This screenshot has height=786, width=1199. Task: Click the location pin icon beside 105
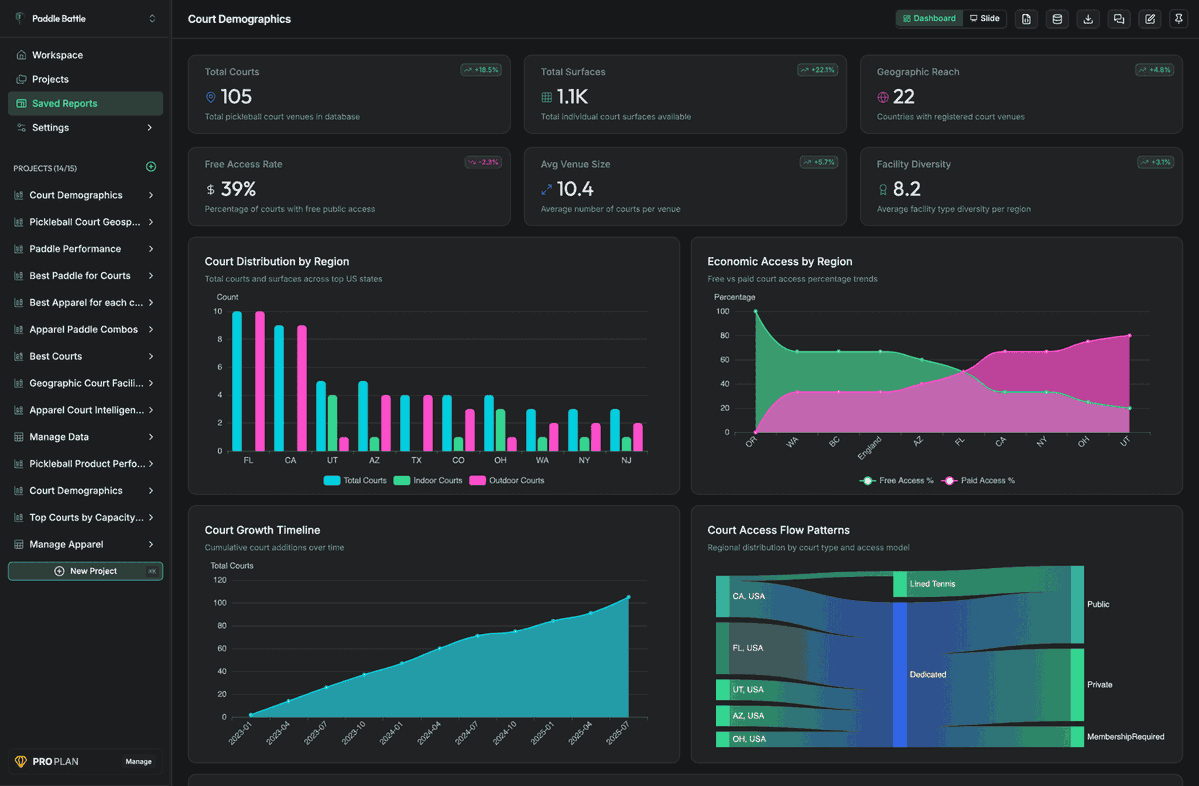coord(210,97)
